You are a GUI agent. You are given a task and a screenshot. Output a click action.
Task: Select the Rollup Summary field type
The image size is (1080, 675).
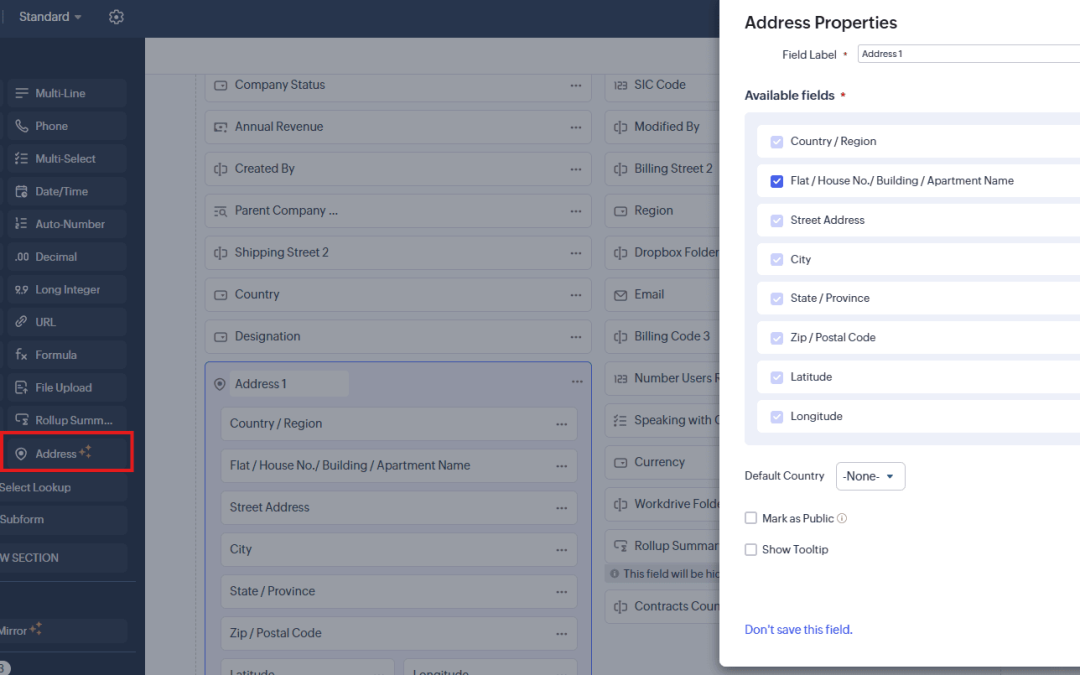tap(67, 420)
